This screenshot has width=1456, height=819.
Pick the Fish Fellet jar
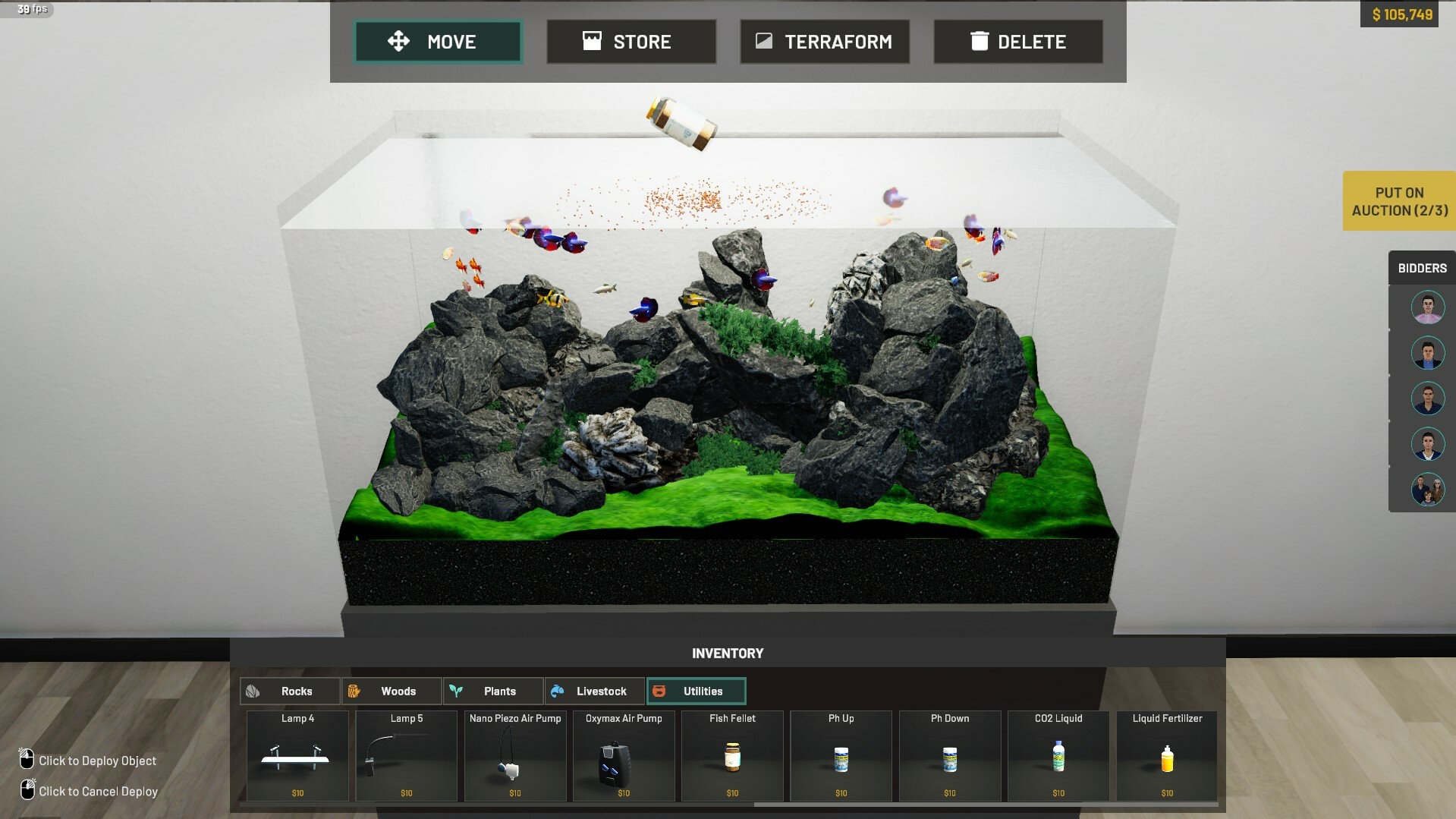(x=732, y=755)
